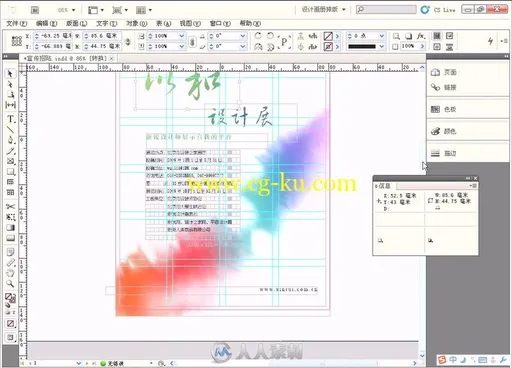Open the 文字 (Type) menu

point(107,23)
